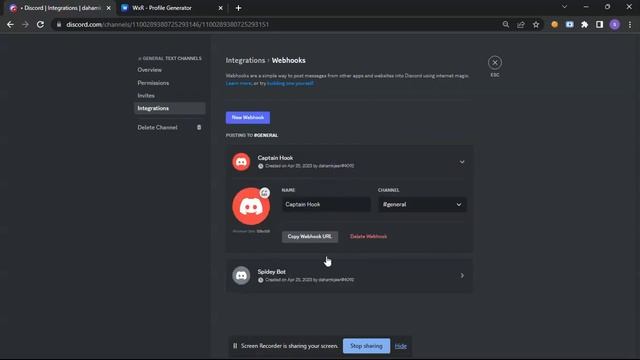The image size is (640, 360).
Task: Click Stop sharing in the recorder bar
Action: pos(366,346)
